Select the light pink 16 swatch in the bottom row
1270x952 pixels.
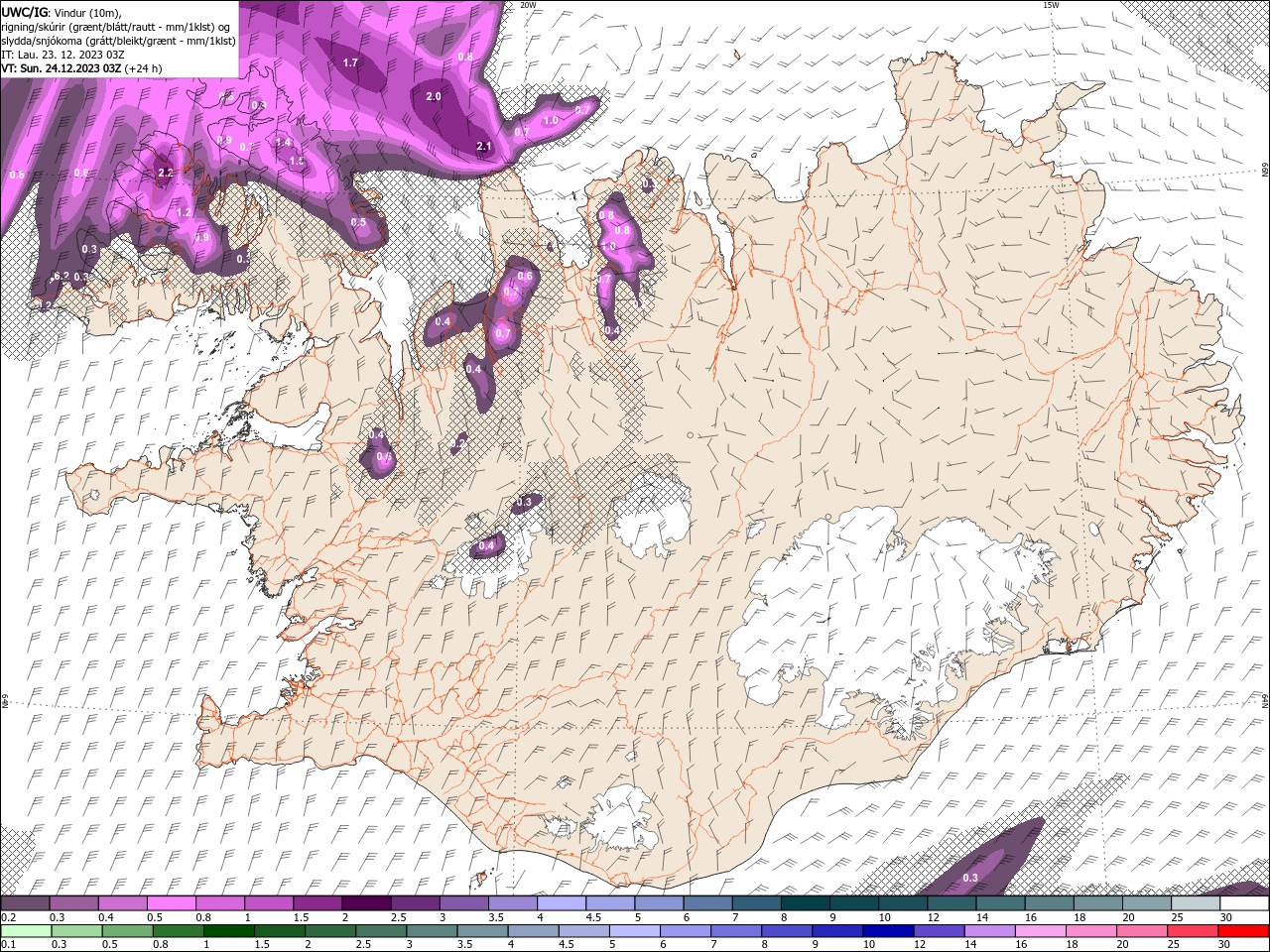click(1041, 930)
